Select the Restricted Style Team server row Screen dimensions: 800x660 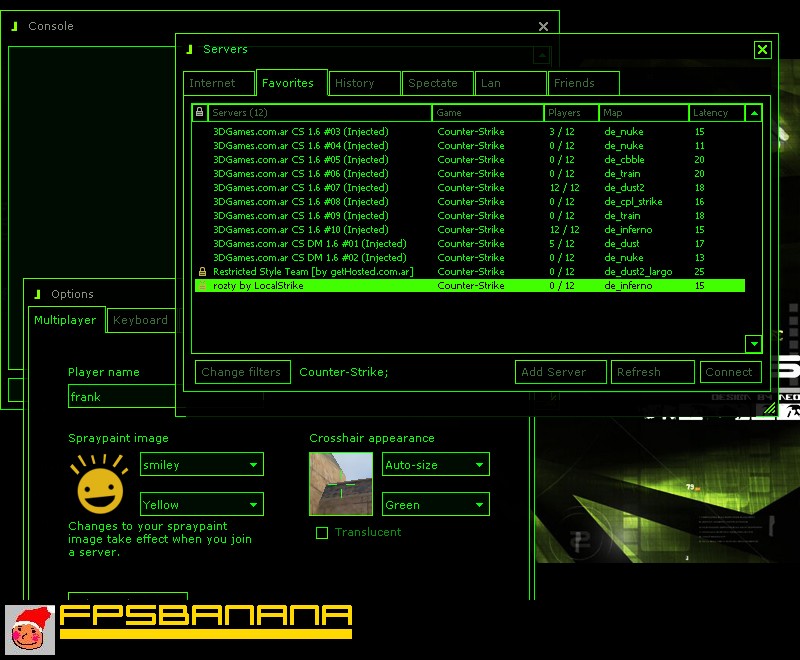click(x=470, y=272)
